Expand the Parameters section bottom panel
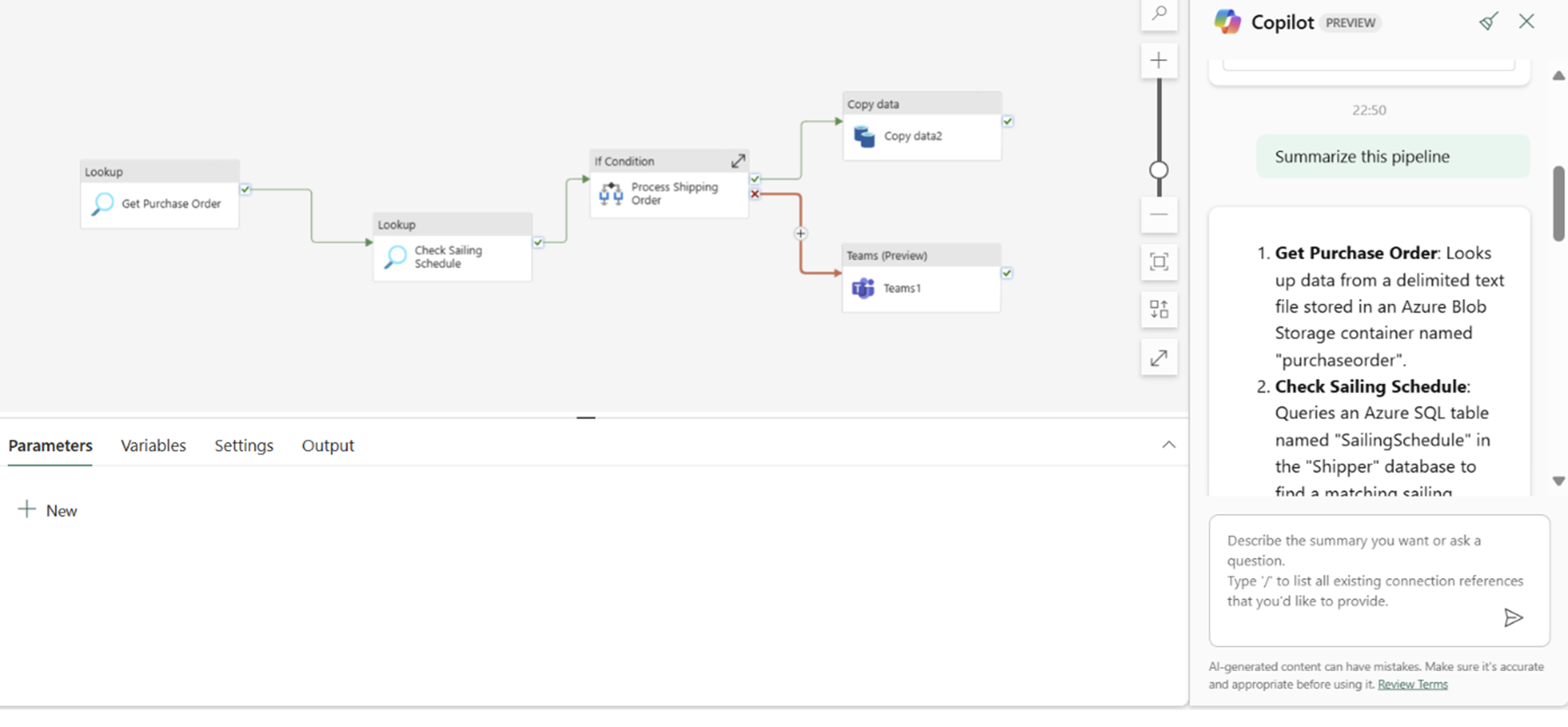Viewport: 1568px width, 727px height. pos(1169,444)
